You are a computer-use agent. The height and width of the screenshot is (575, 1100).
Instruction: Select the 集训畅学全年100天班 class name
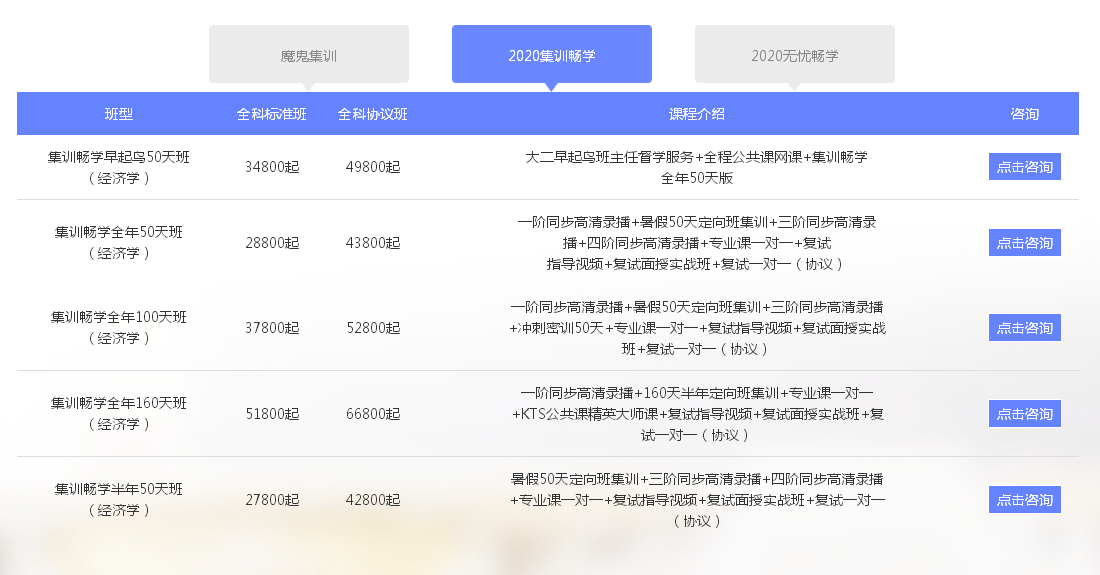(119, 327)
